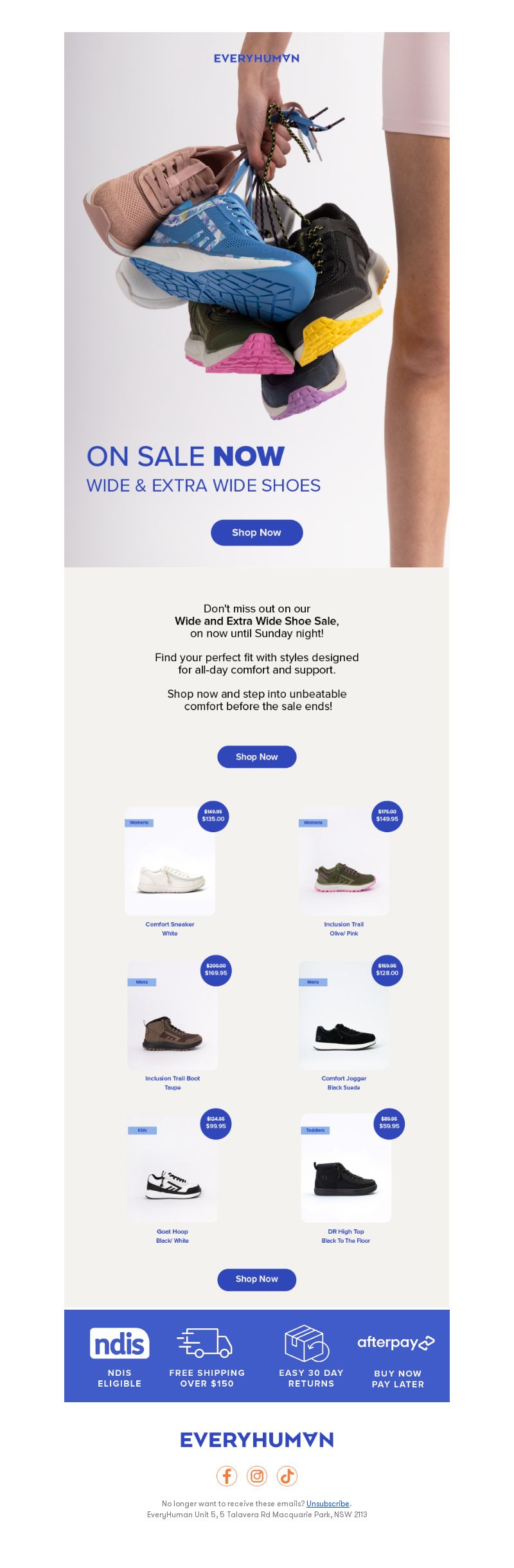Screen dimensions: 514x1568
Task: Open the TikTok social icon
Action: coord(287,1475)
